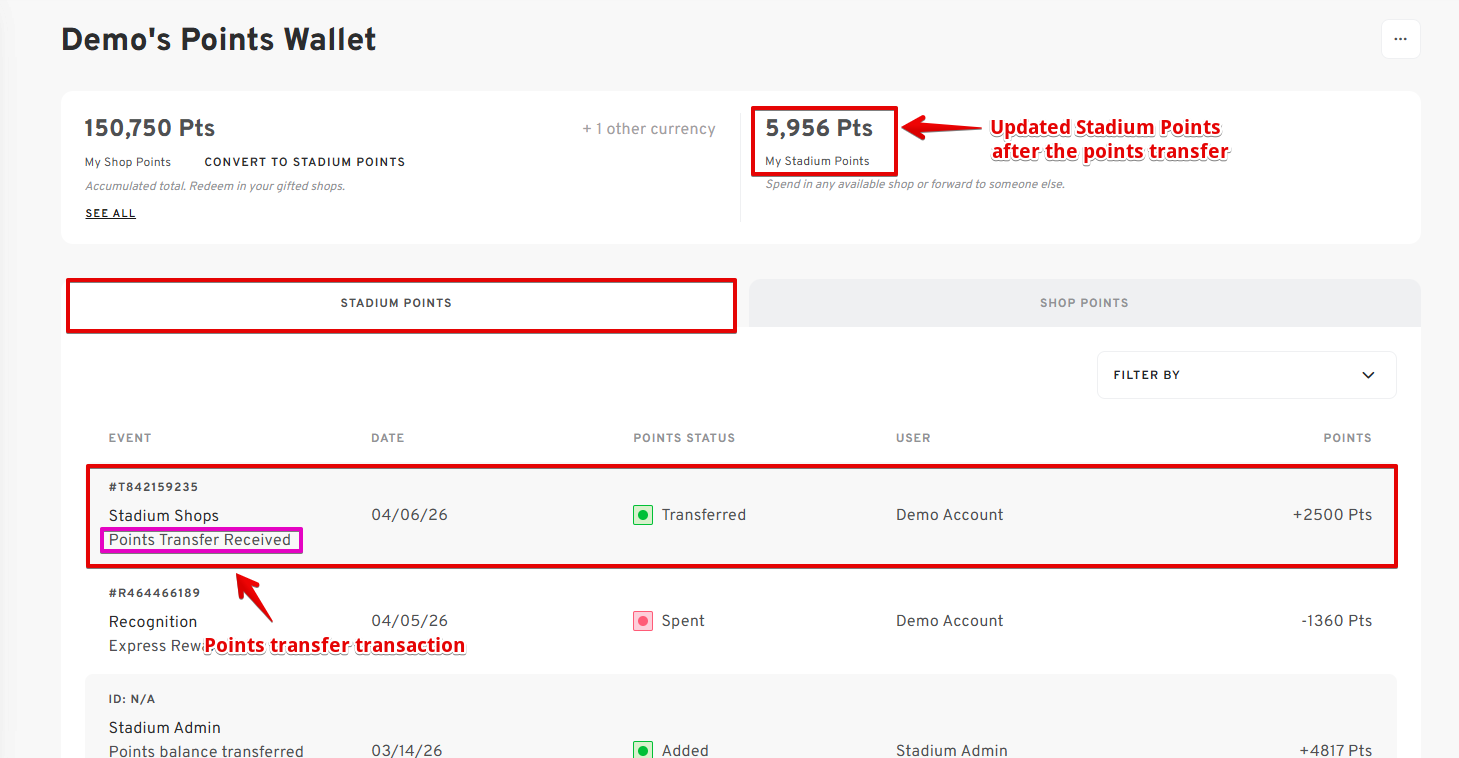Open the Filter By combo box
This screenshot has width=1459, height=758.
point(1245,375)
